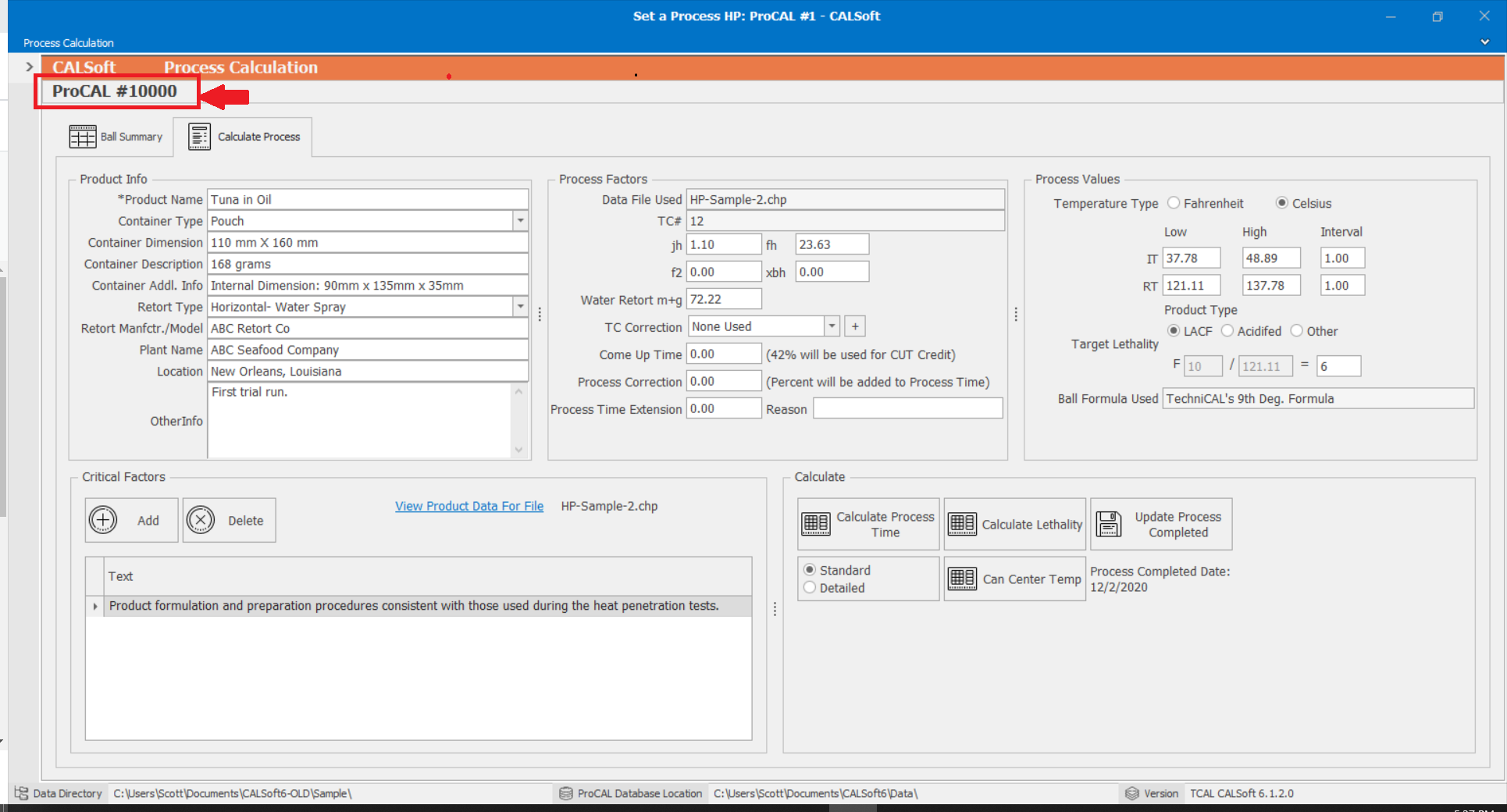Click the Text column header
The width and height of the screenshot is (1507, 812).
coord(428,576)
